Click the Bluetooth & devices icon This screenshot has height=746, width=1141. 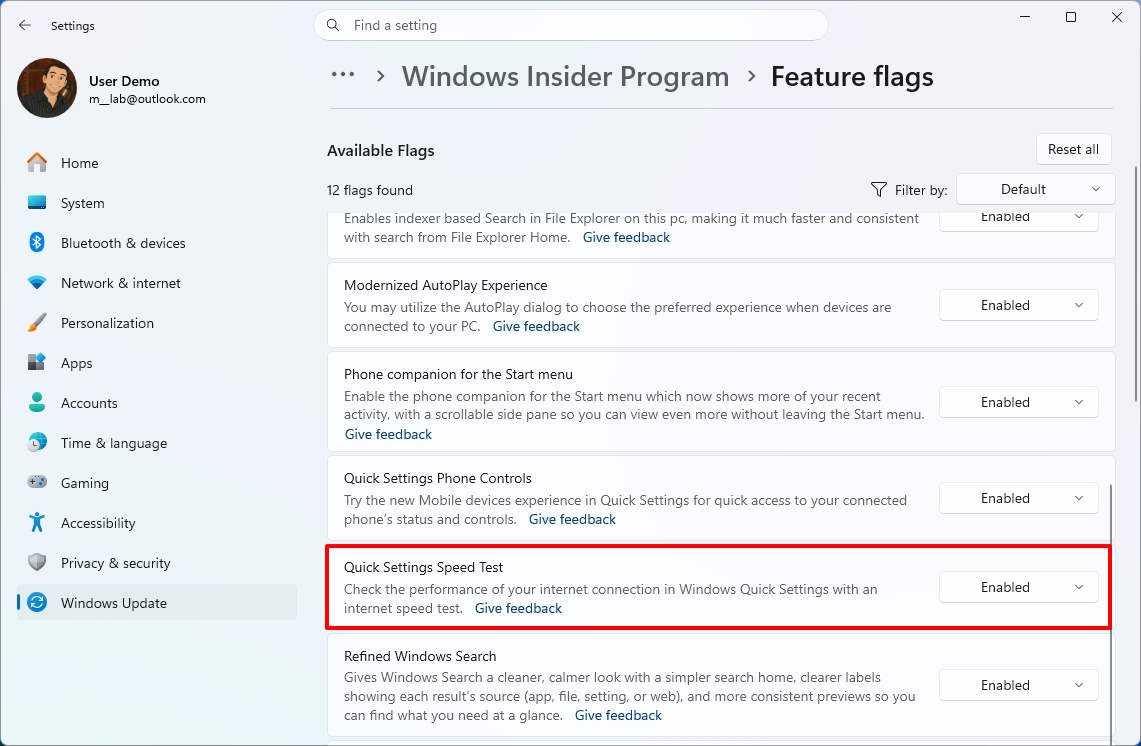tap(37, 242)
